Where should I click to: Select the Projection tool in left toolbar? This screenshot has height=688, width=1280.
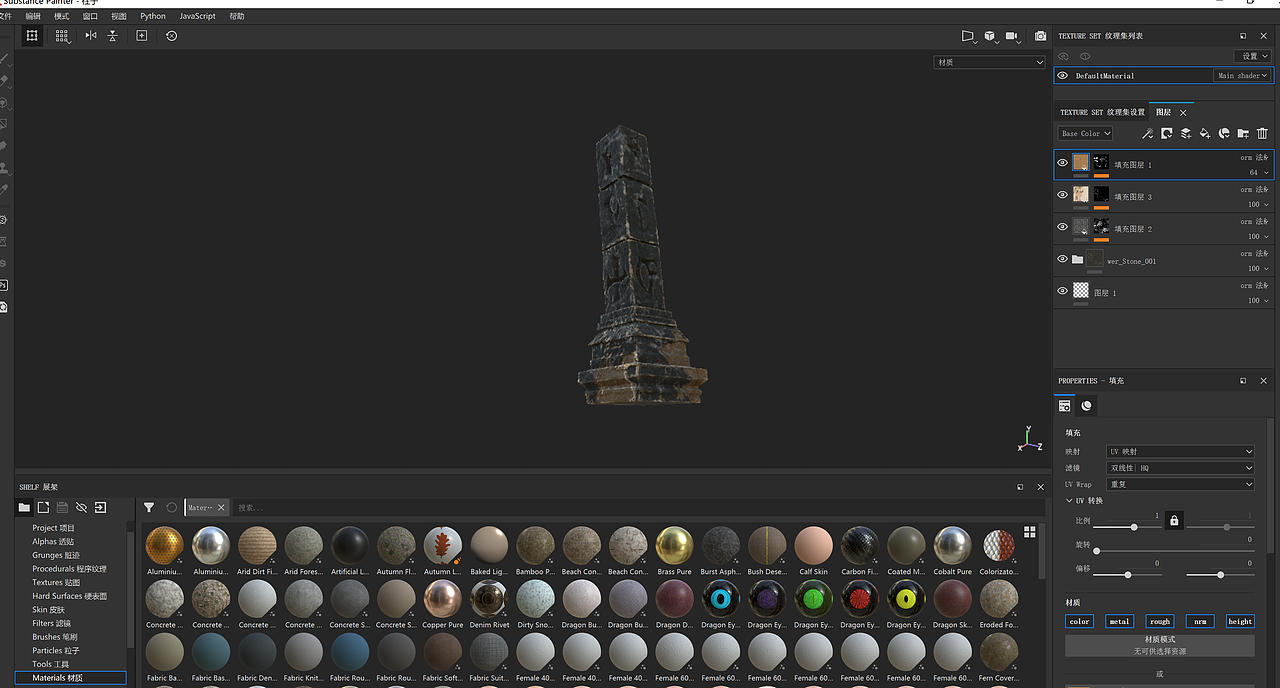coord(4,103)
